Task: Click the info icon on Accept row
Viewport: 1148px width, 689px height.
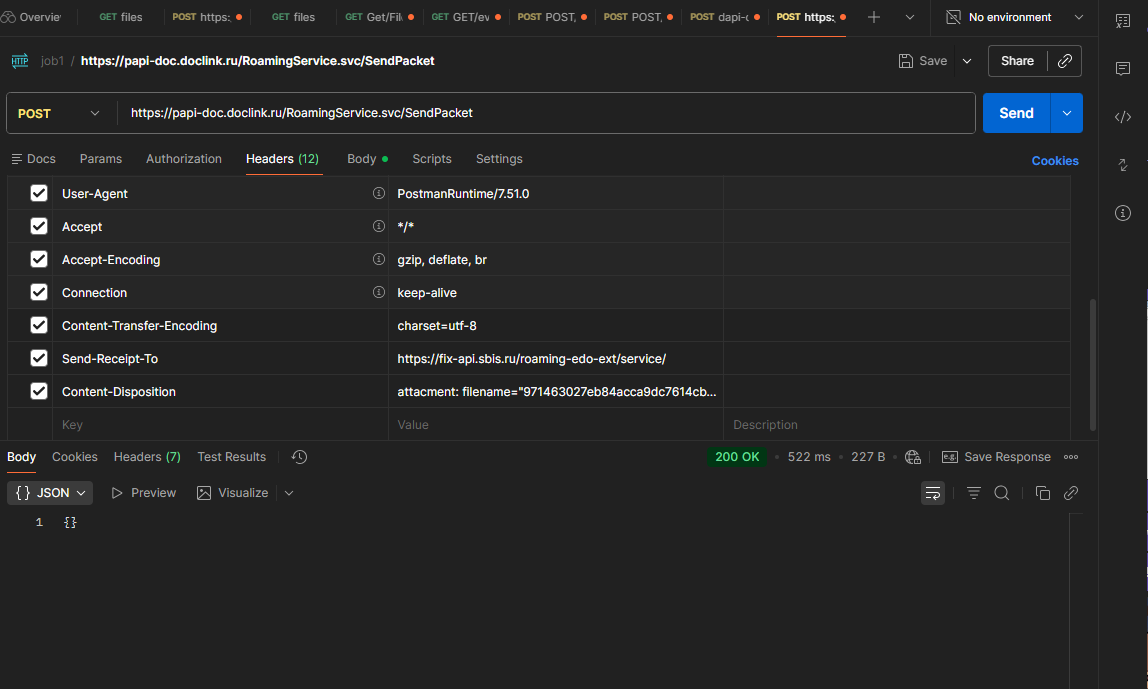Action: coord(379,226)
